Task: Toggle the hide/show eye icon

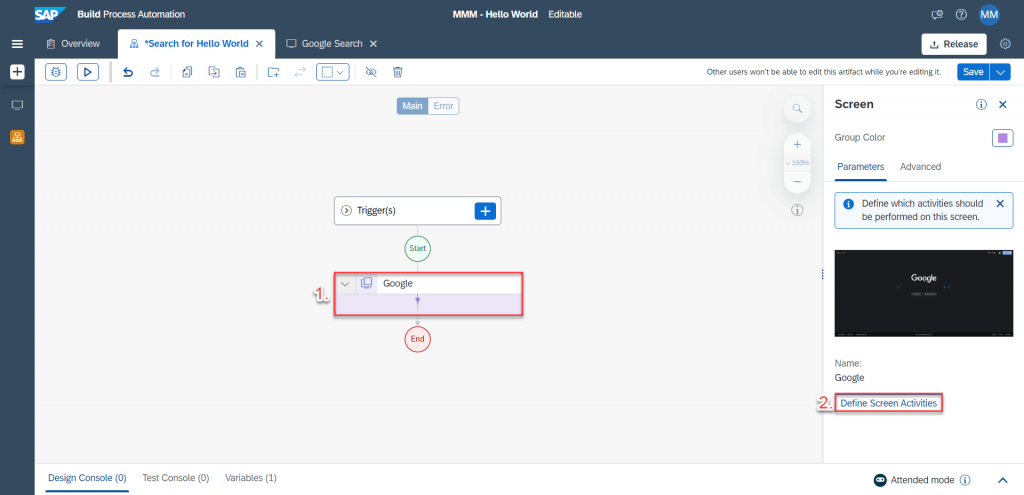Action: click(371, 72)
